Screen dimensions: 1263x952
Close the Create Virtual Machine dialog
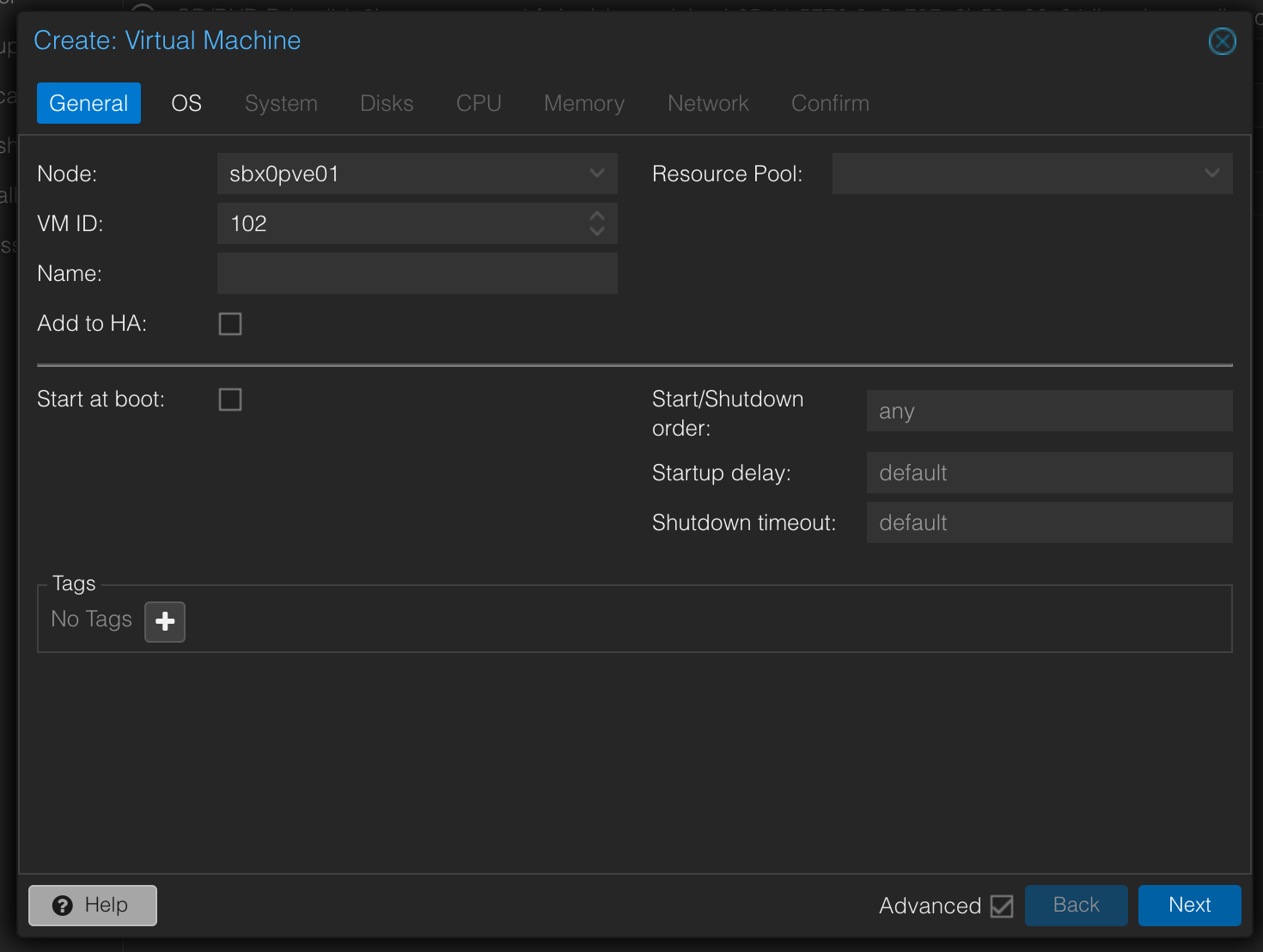pyautogui.click(x=1222, y=40)
